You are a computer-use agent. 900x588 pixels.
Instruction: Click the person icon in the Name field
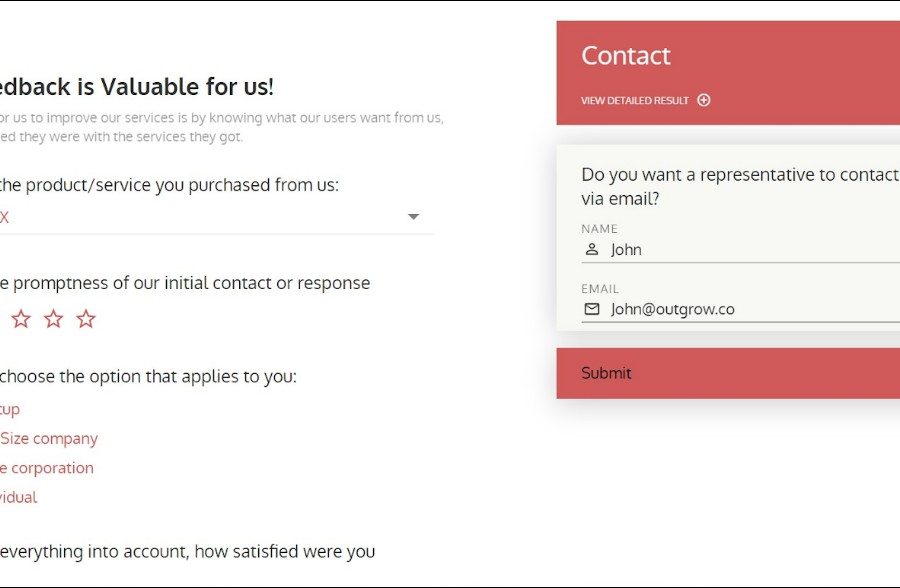(x=591, y=250)
